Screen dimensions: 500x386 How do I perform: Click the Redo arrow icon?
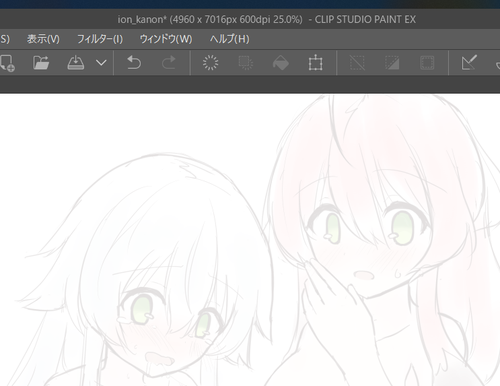pos(169,63)
